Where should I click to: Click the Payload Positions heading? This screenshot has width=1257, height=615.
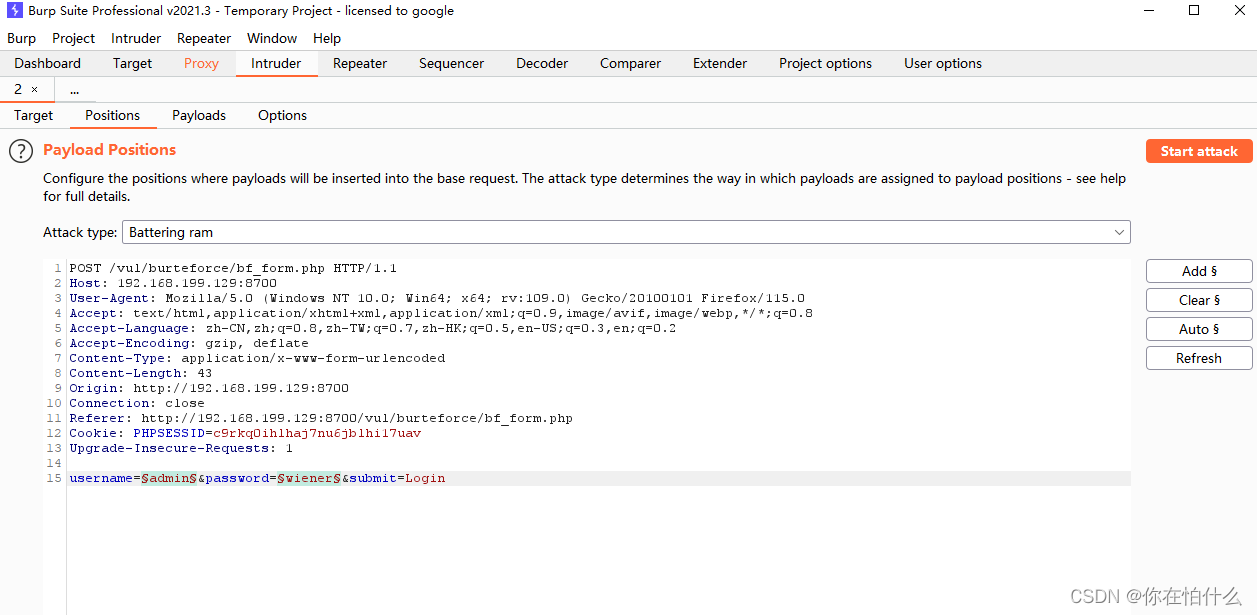point(109,150)
